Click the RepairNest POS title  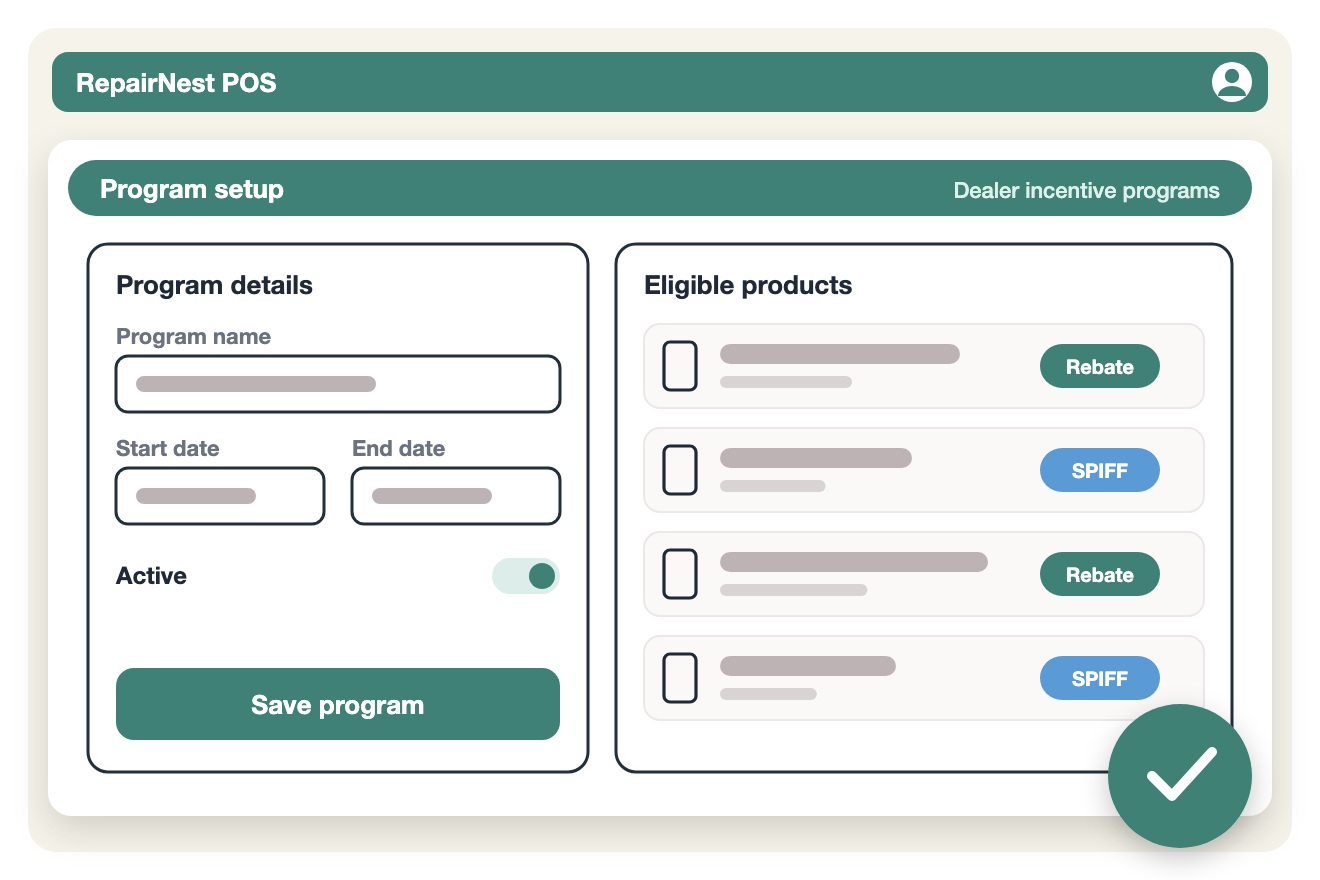pyautogui.click(x=176, y=82)
